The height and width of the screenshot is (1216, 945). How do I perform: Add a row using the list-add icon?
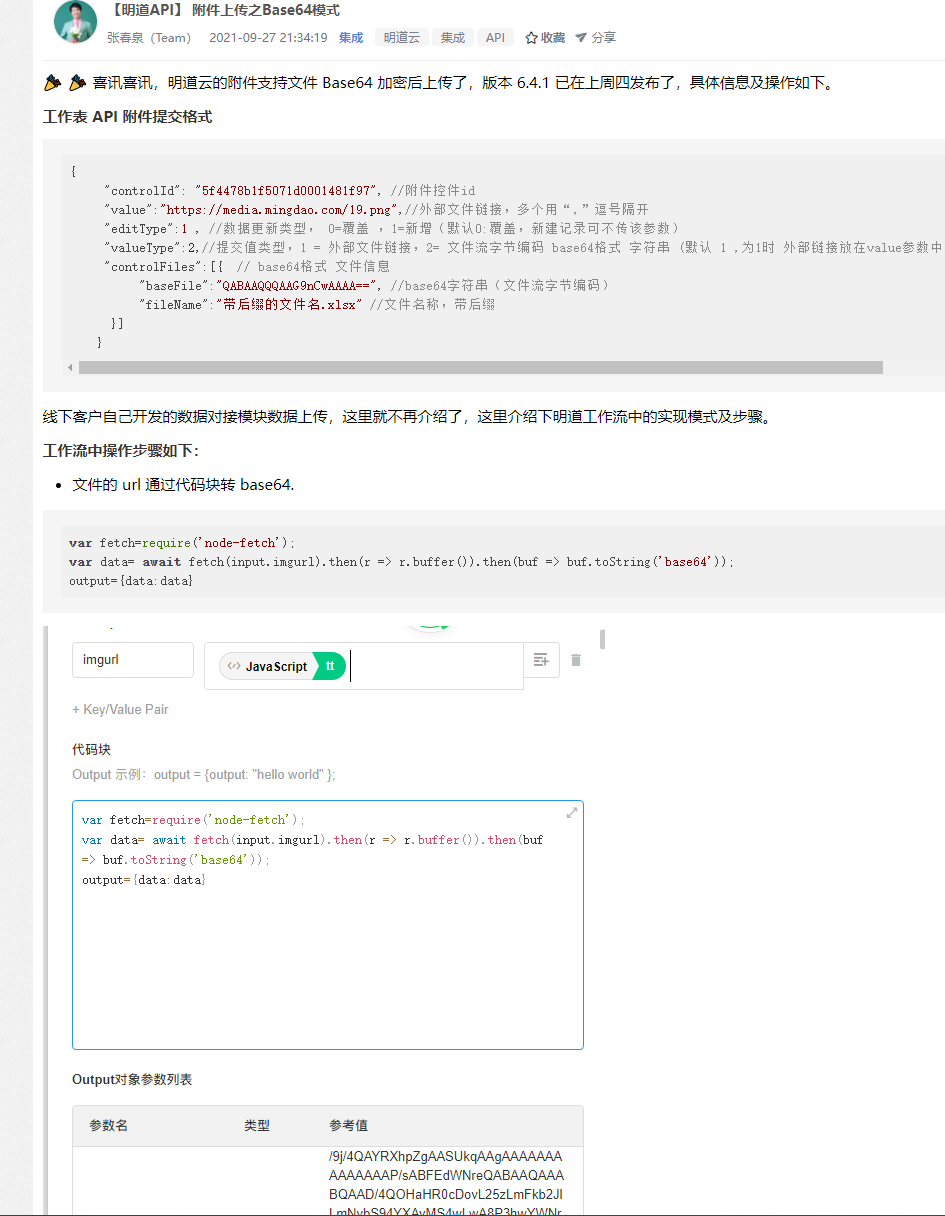coord(542,660)
